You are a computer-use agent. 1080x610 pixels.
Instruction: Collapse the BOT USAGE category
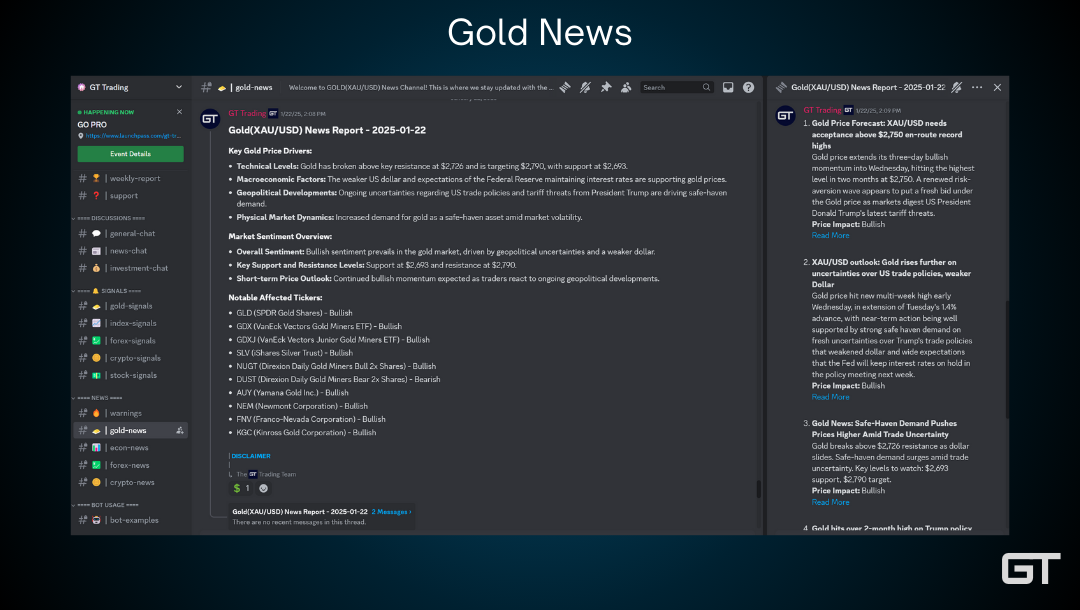pyautogui.click(x=107, y=505)
